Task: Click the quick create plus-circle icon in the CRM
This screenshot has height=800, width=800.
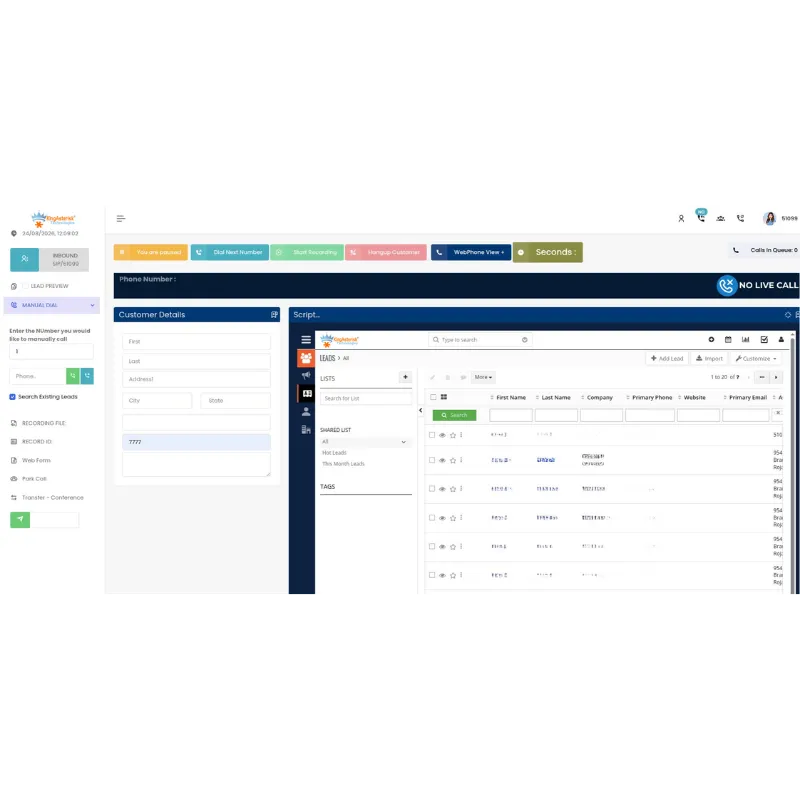Action: click(x=711, y=340)
